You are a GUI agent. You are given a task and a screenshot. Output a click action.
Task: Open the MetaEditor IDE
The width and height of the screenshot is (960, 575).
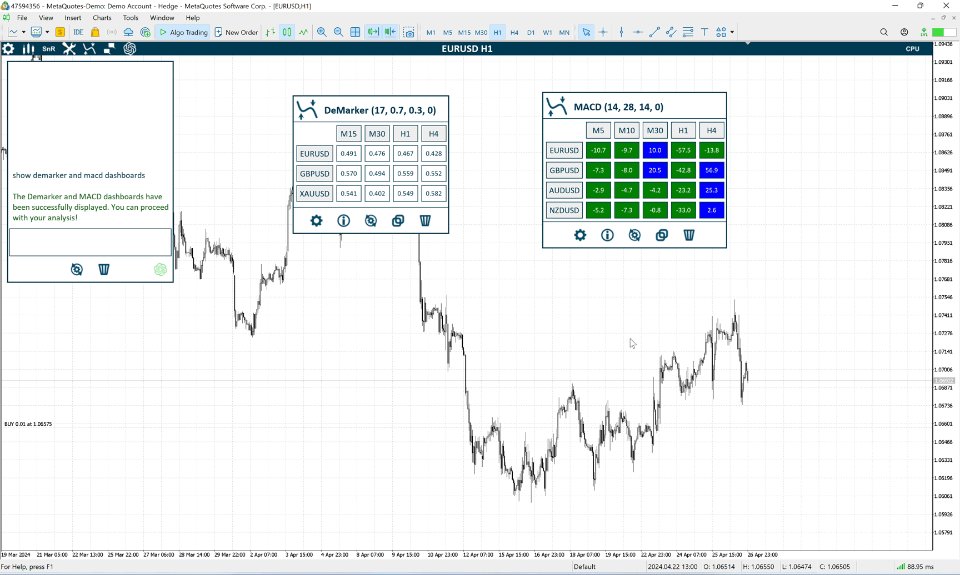coord(78,32)
